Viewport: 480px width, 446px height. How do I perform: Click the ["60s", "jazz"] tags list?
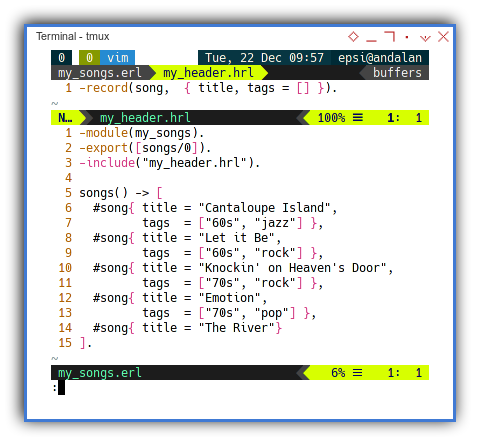(250, 223)
